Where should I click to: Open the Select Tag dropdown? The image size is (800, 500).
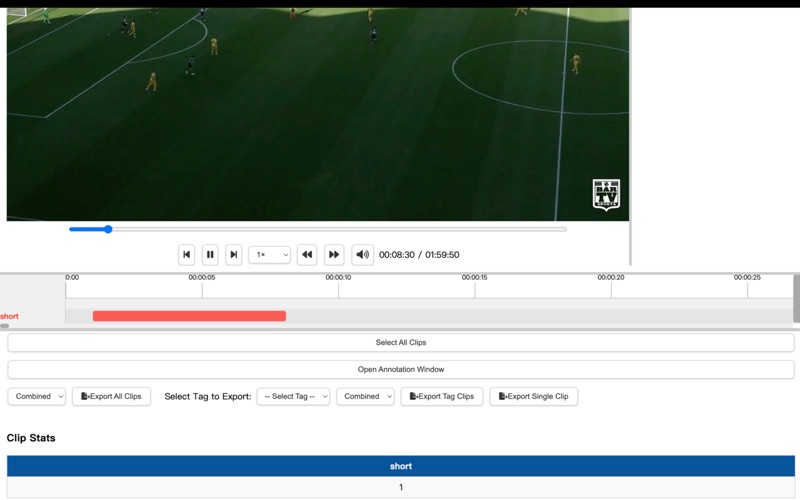click(293, 396)
